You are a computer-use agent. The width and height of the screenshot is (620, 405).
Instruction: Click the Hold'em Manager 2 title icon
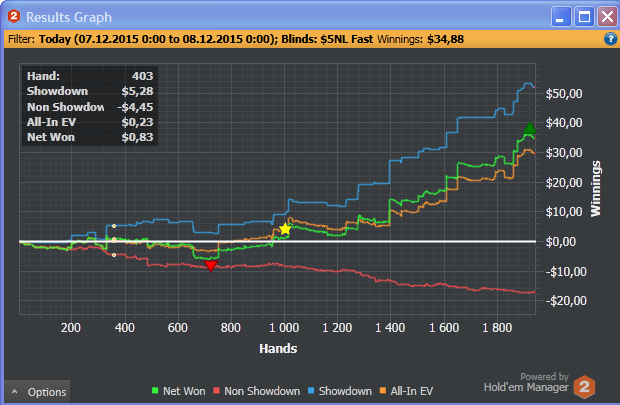14,17
